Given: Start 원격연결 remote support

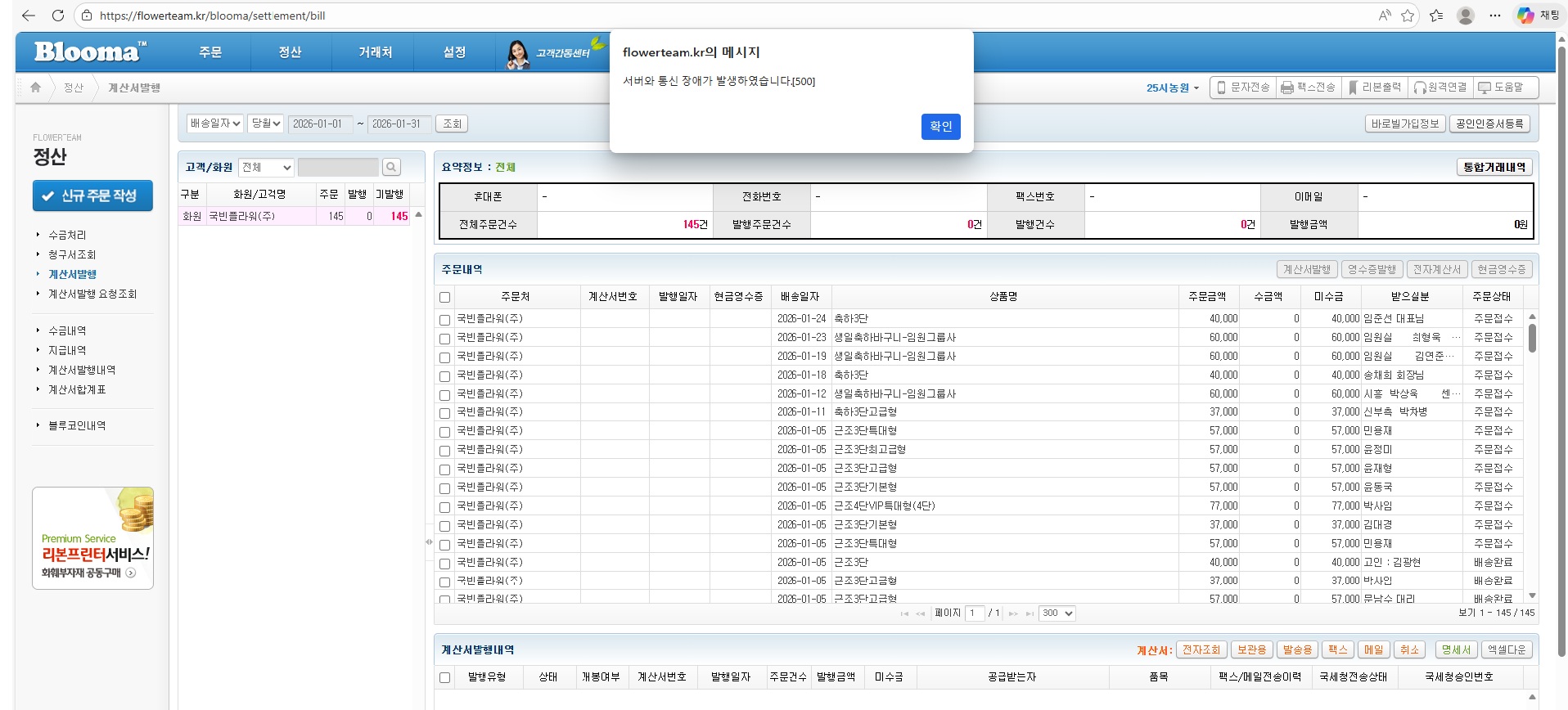Looking at the screenshot, I should (x=1440, y=88).
